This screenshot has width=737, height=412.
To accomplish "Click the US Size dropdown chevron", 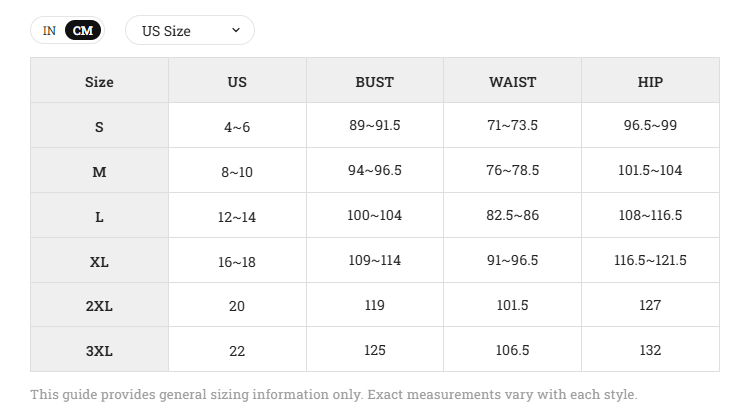I will click(236, 31).
